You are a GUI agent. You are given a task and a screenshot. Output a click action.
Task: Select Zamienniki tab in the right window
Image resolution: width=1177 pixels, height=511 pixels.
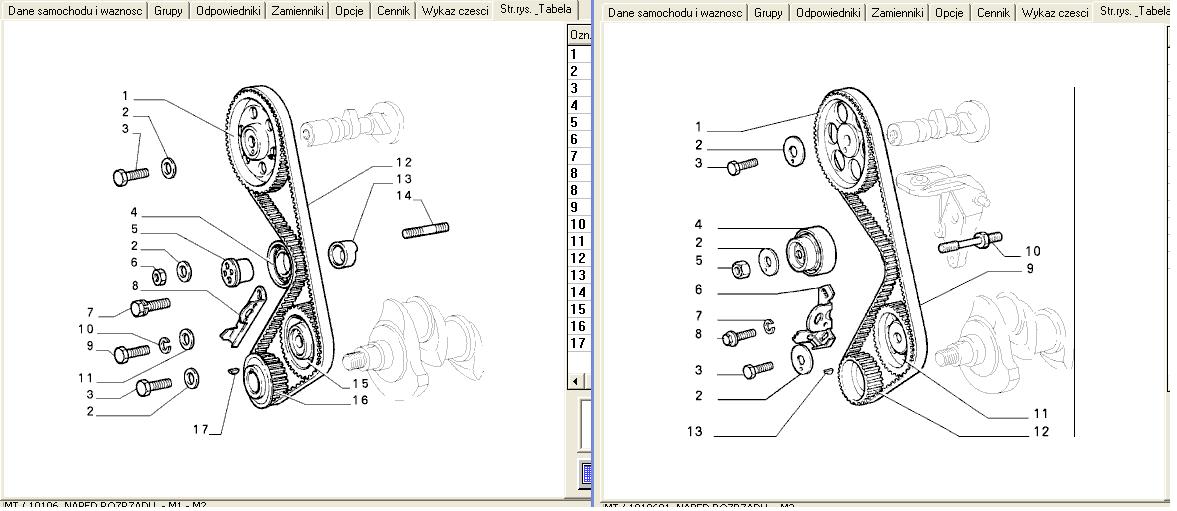[895, 13]
